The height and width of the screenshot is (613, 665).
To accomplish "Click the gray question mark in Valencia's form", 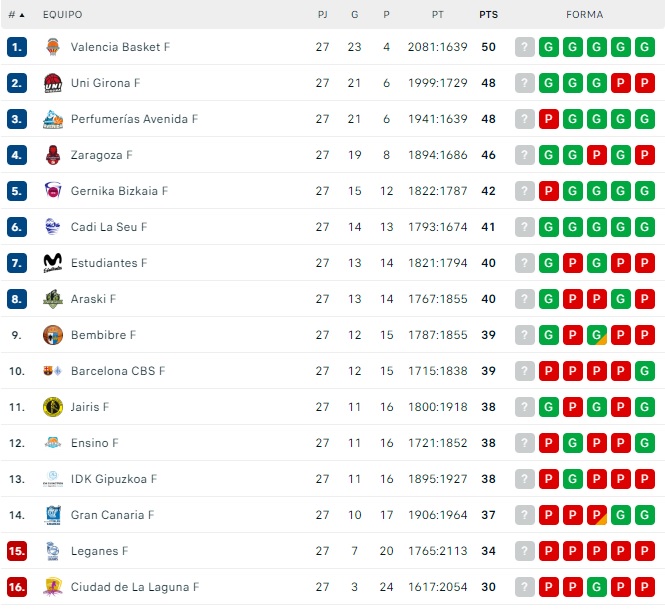I will tap(525, 47).
